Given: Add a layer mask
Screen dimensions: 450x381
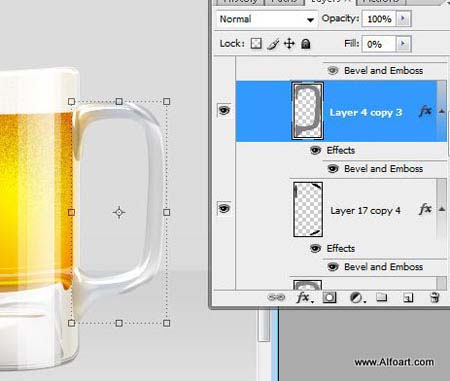Looking at the screenshot, I should click(329, 297).
